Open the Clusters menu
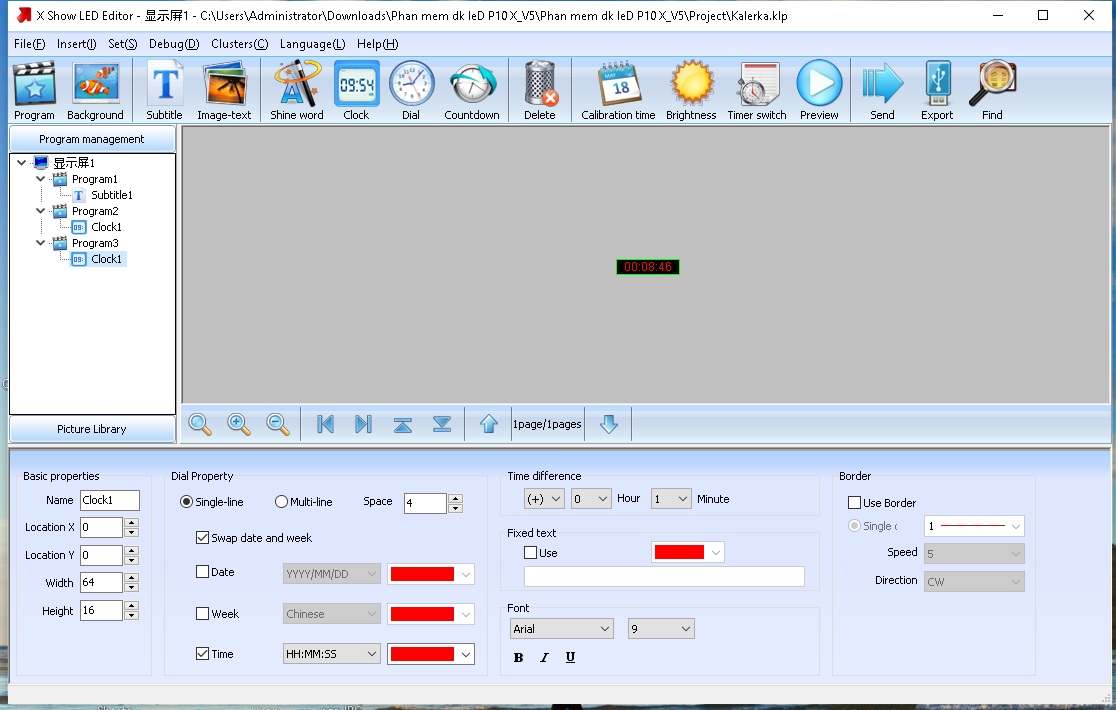 point(239,44)
